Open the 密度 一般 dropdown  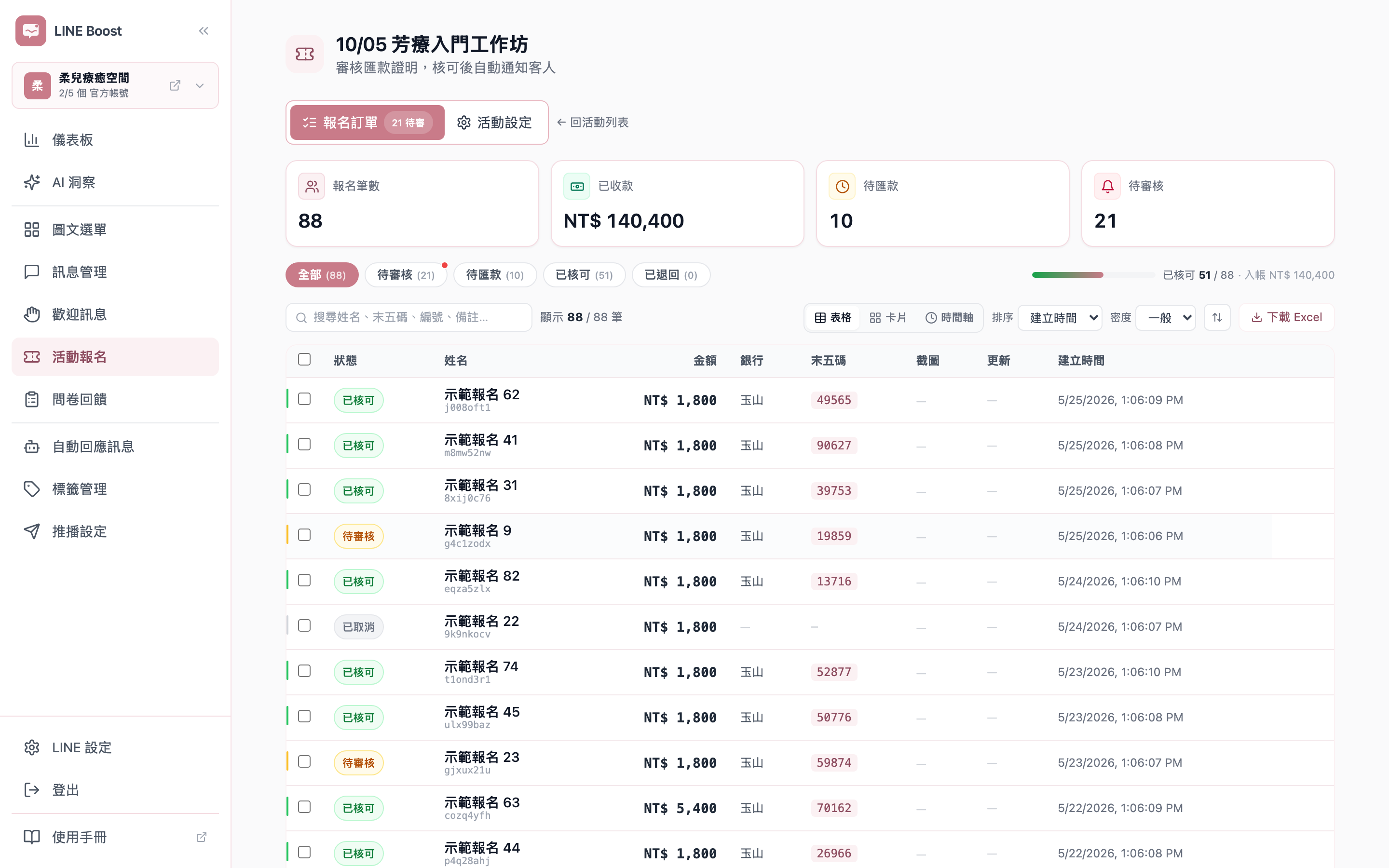1166,317
